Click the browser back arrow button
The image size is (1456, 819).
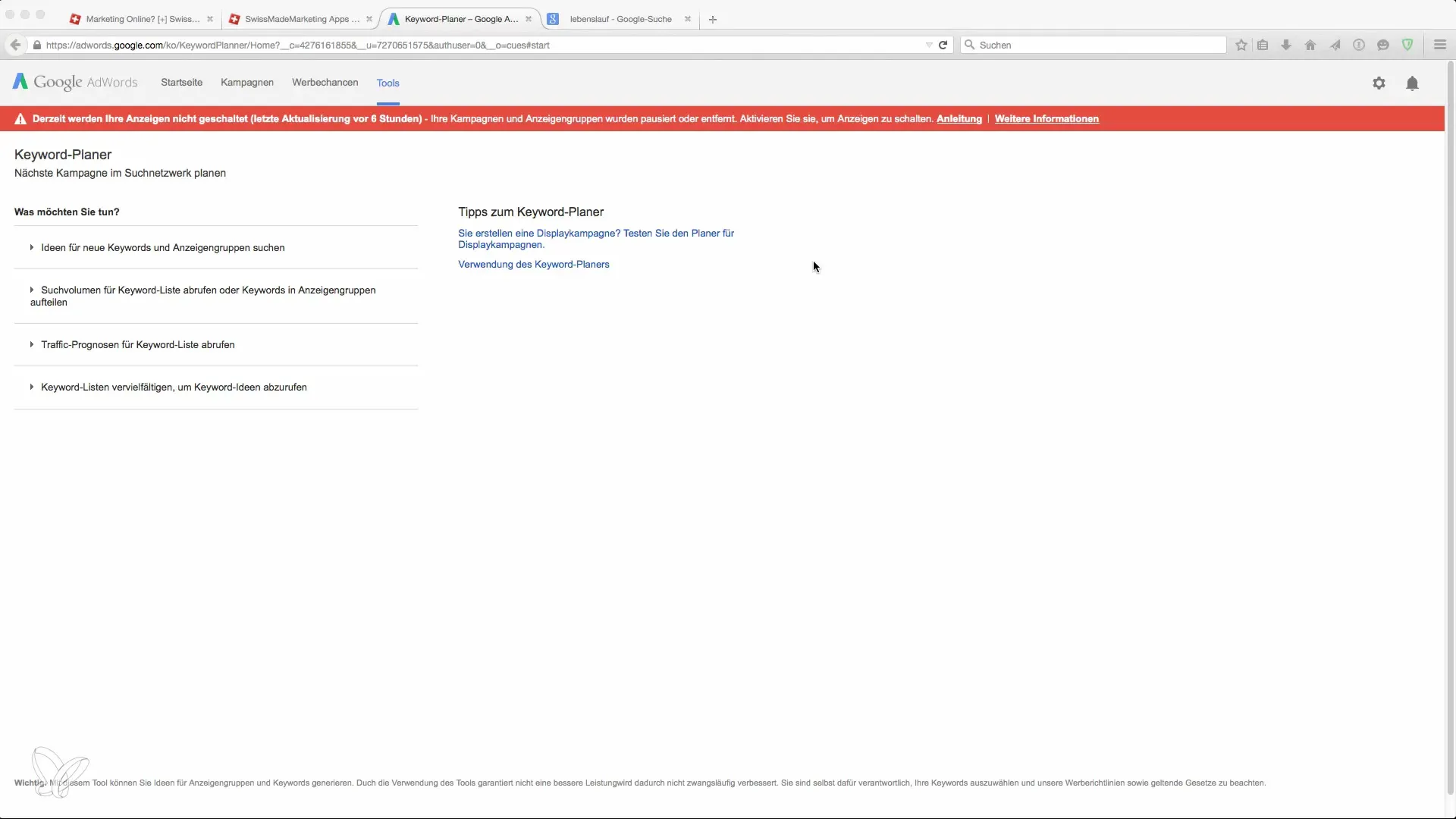(15, 45)
